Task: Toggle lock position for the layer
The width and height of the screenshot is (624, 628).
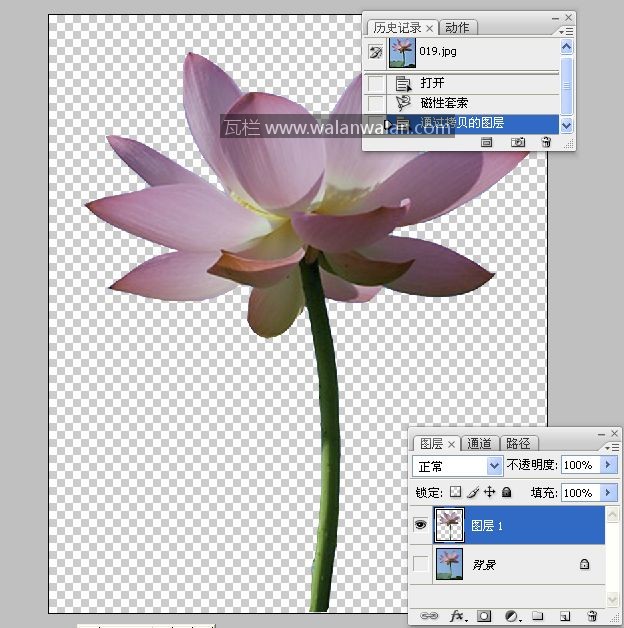Action: [x=490, y=493]
